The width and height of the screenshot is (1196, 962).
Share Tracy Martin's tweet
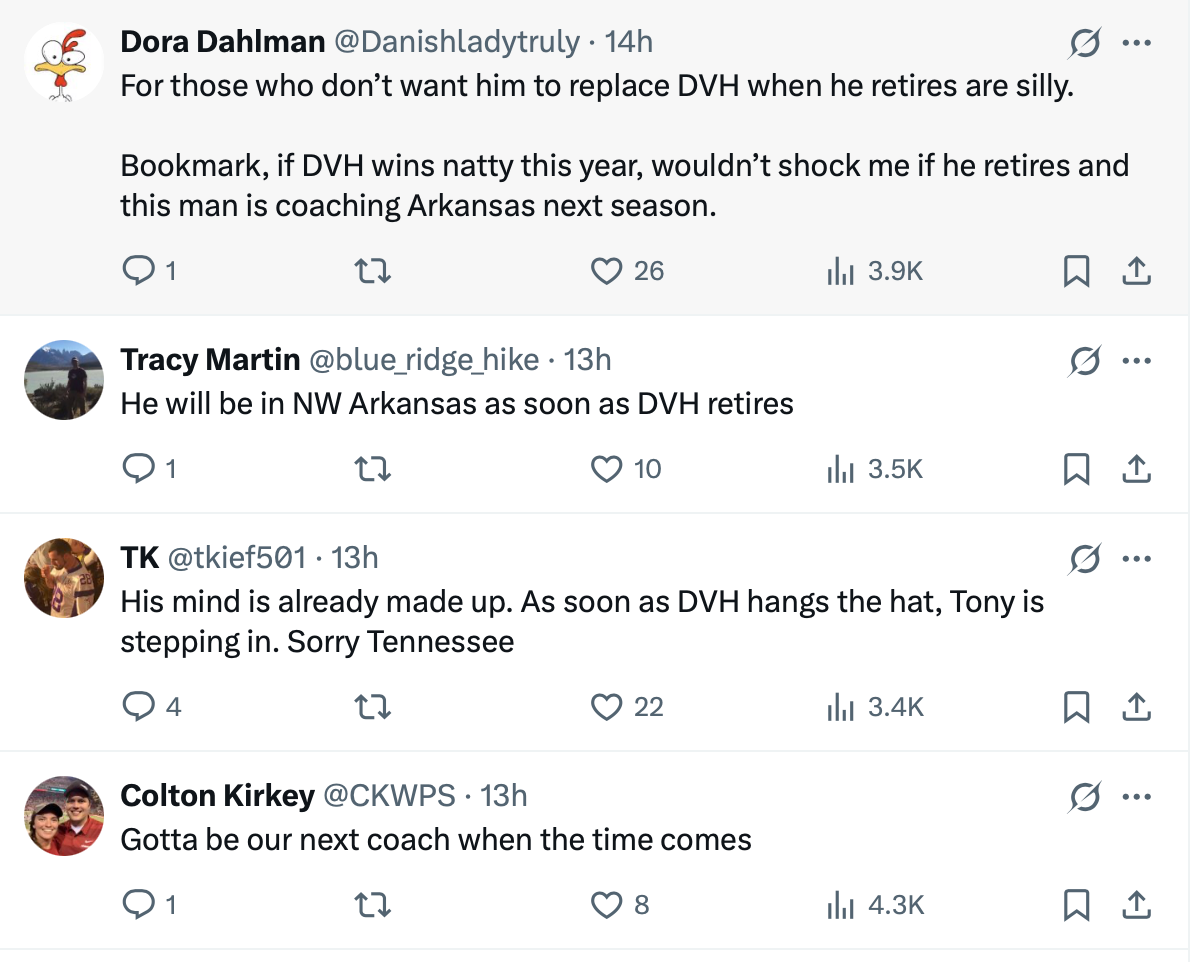click(x=1136, y=468)
